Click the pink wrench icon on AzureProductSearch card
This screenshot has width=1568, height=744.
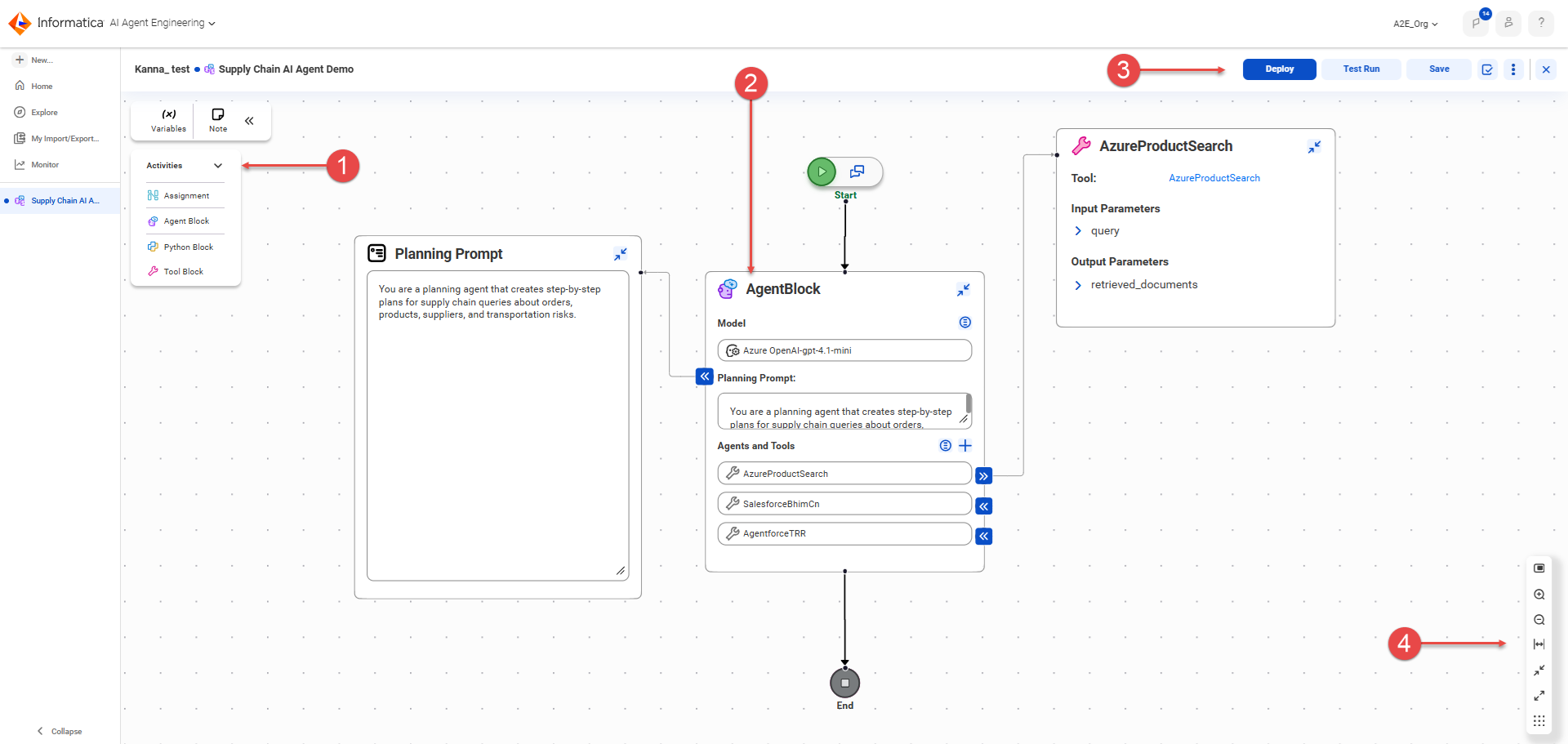(x=1081, y=146)
